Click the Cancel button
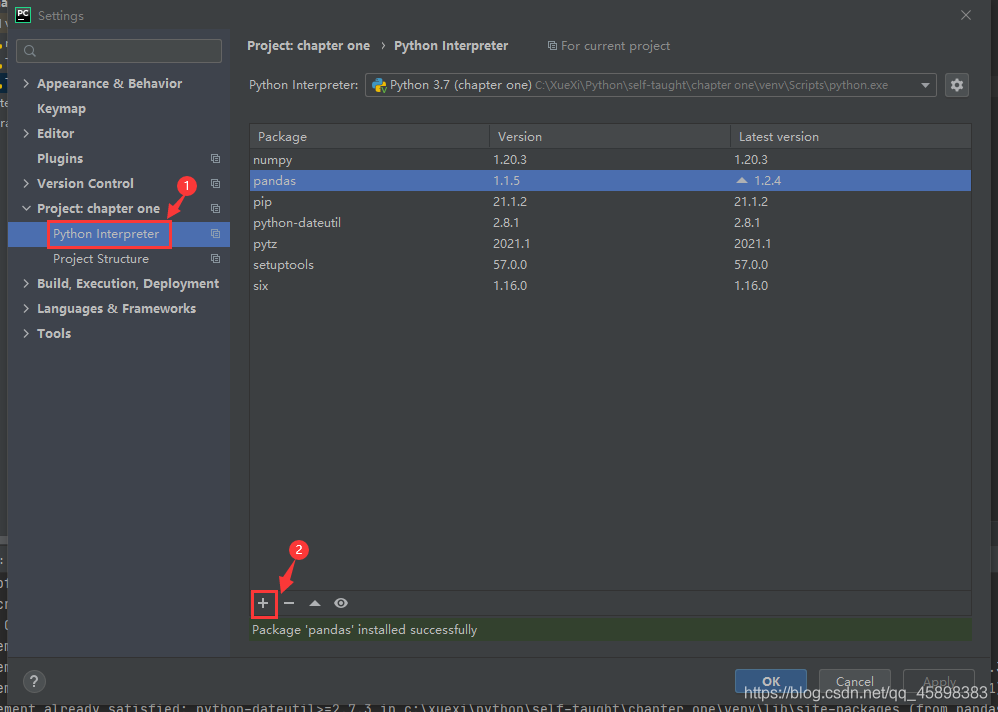This screenshot has width=998, height=712. (x=854, y=681)
